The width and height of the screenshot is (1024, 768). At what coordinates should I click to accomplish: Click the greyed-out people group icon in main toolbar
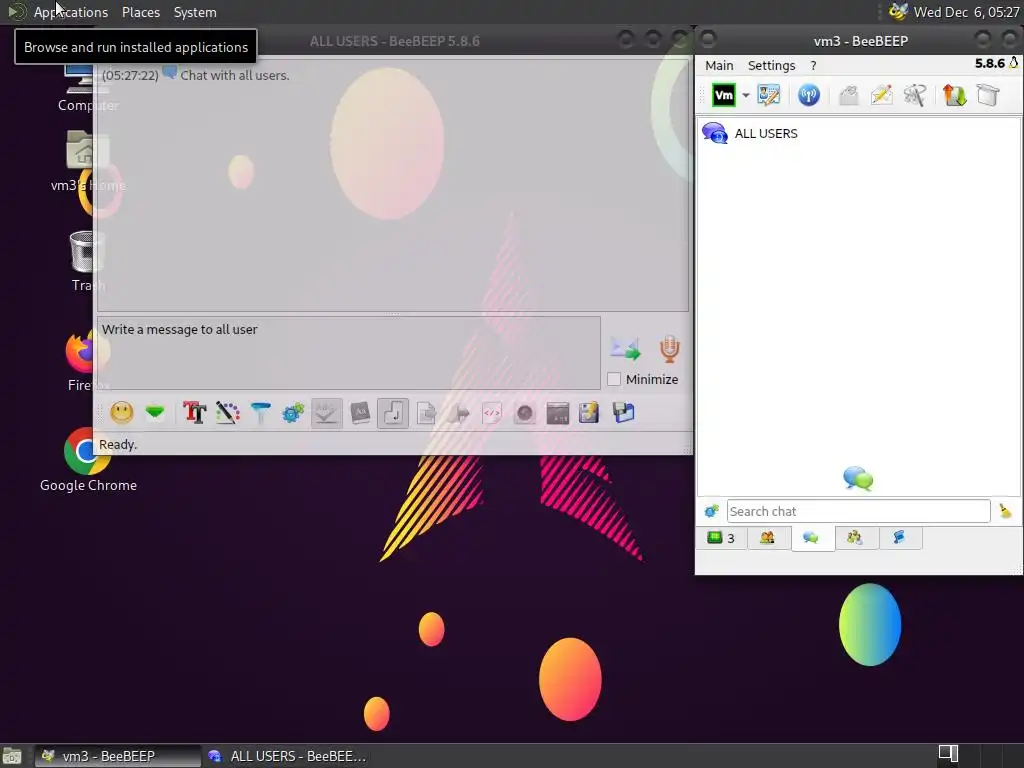[x=914, y=95]
